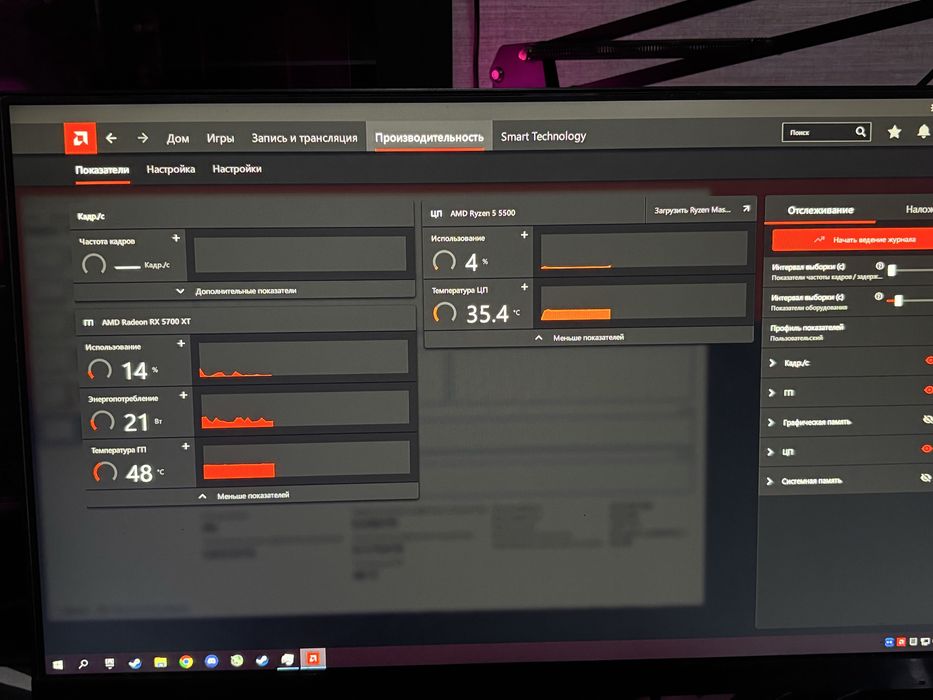The height and width of the screenshot is (700, 933).
Task: Open Task View on the taskbar
Action: [x=109, y=663]
